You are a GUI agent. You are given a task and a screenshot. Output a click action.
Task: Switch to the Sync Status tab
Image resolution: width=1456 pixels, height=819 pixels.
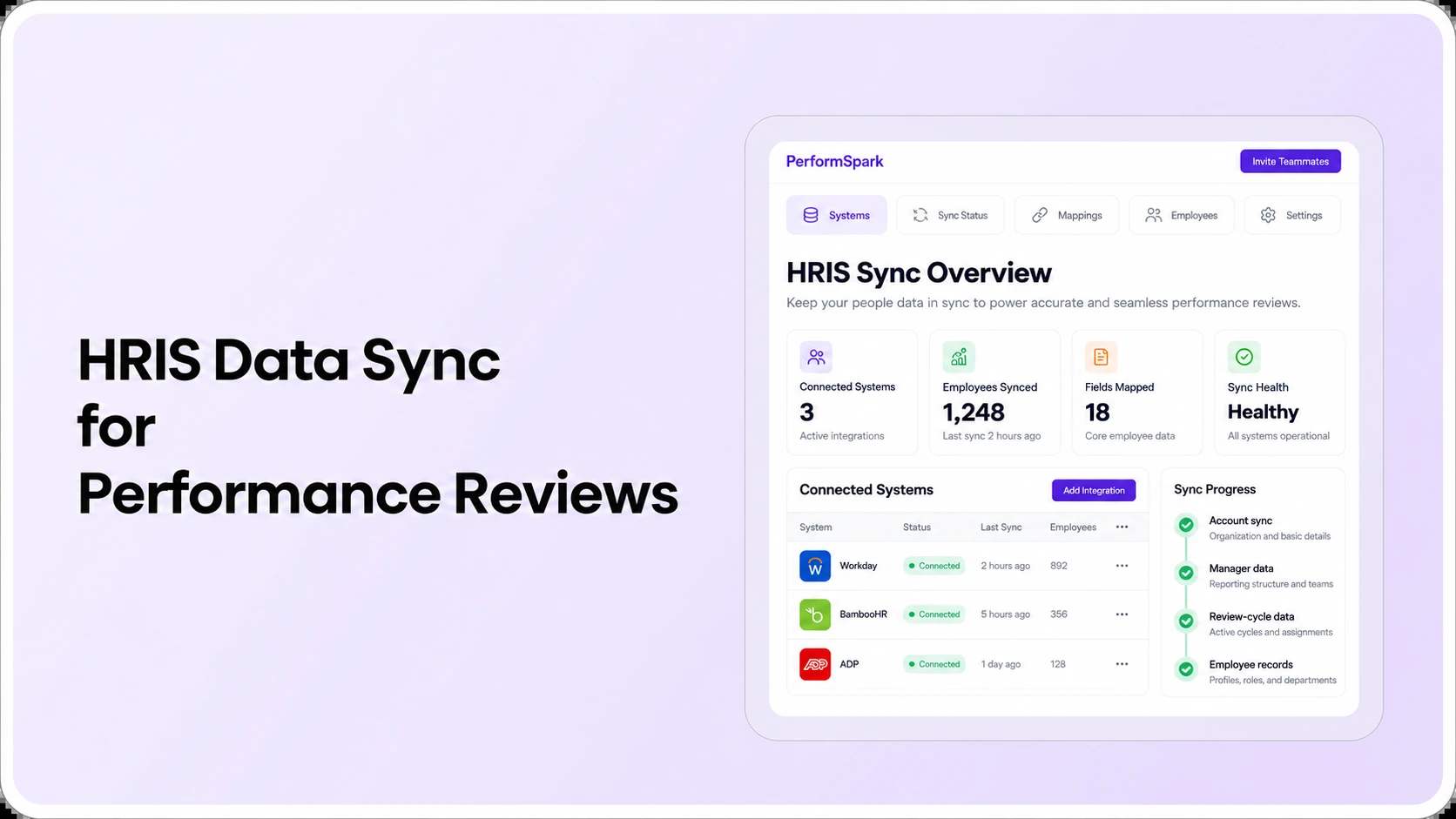coord(950,215)
